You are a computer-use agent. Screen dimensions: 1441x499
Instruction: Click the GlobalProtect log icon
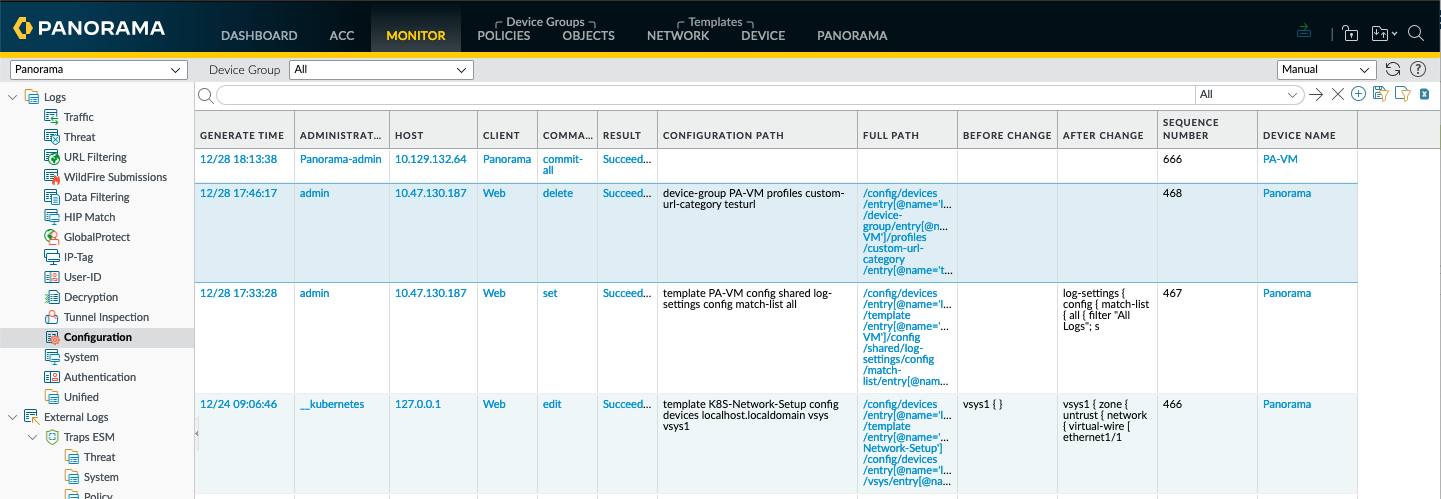coord(51,237)
